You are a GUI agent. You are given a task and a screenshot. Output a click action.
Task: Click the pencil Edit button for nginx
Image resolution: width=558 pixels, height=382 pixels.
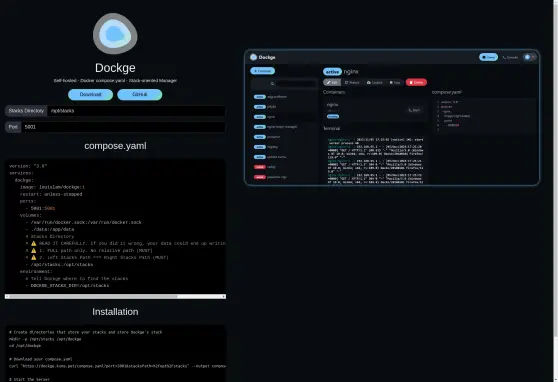tap(332, 82)
